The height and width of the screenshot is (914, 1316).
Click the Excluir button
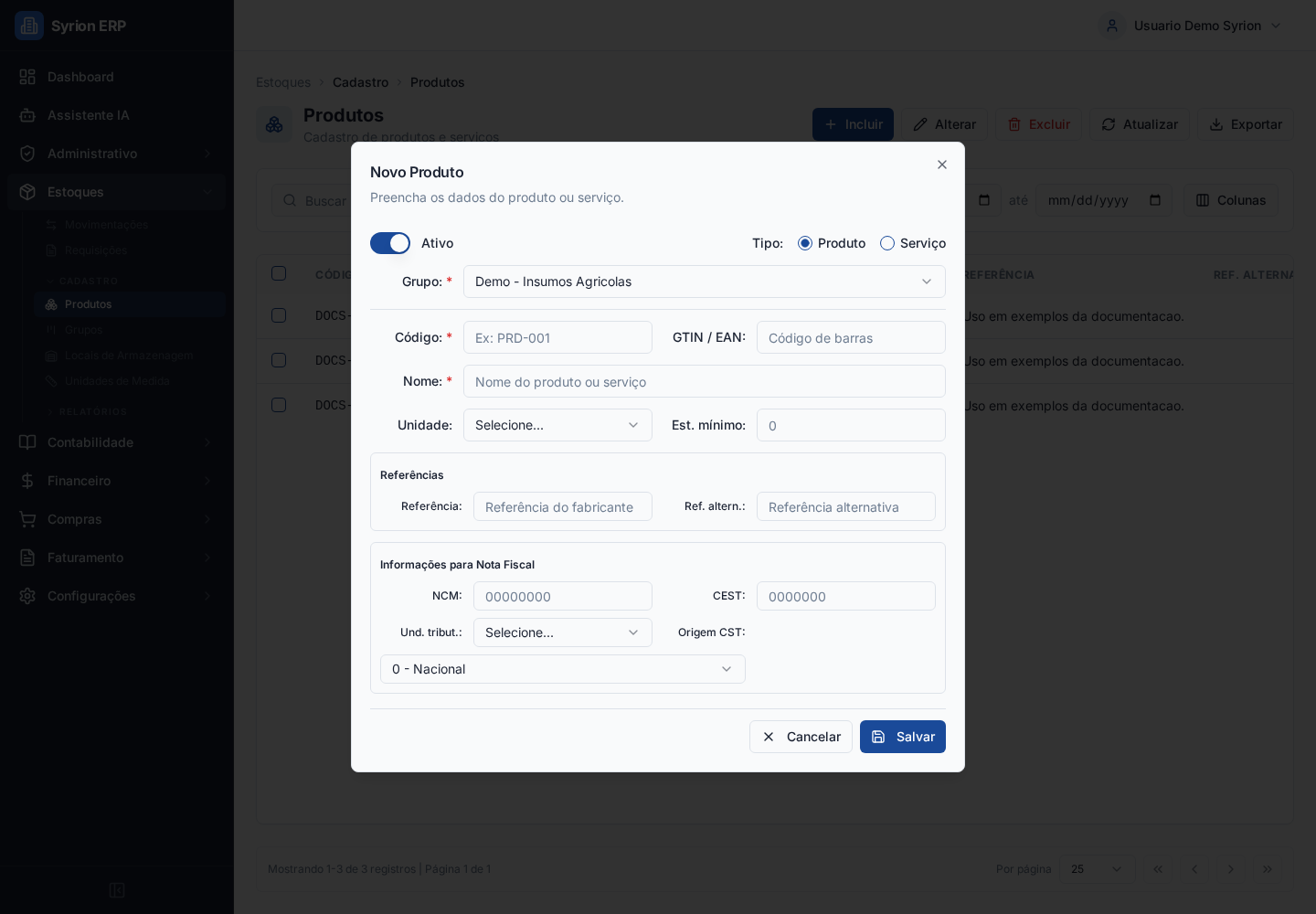pos(1038,124)
